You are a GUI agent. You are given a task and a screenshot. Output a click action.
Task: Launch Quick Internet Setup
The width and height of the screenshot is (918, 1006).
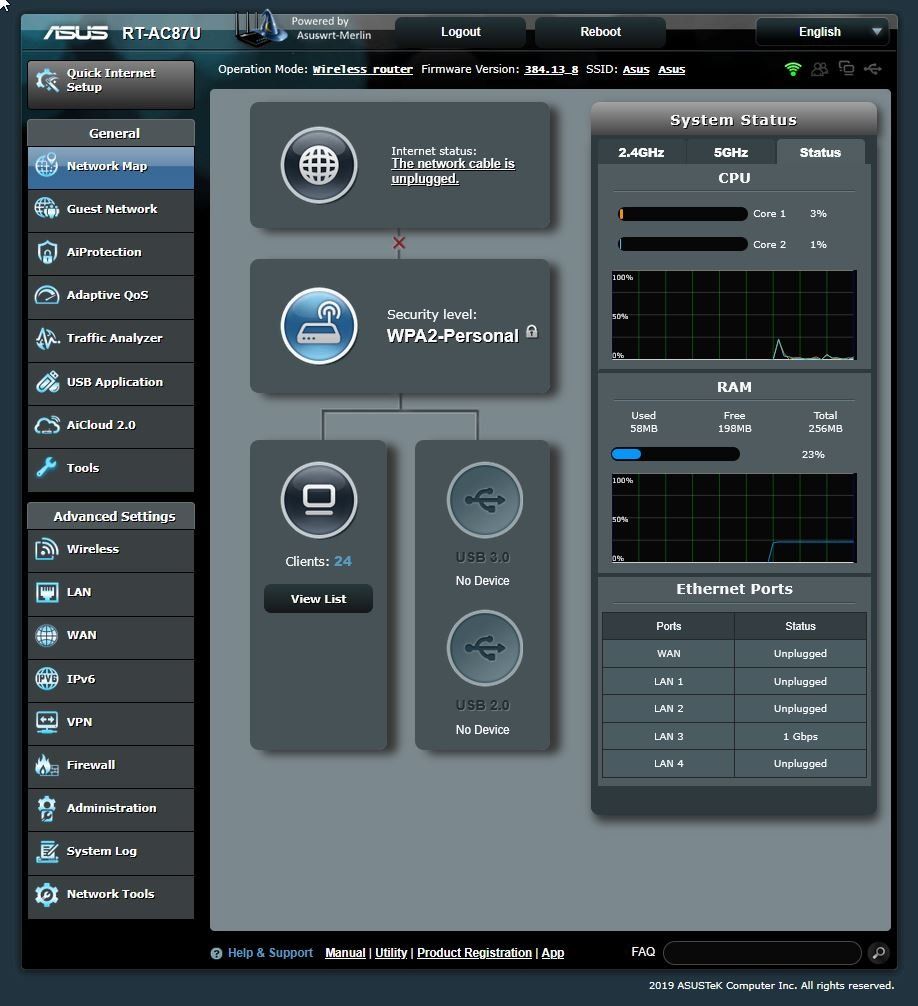pyautogui.click(x=111, y=83)
